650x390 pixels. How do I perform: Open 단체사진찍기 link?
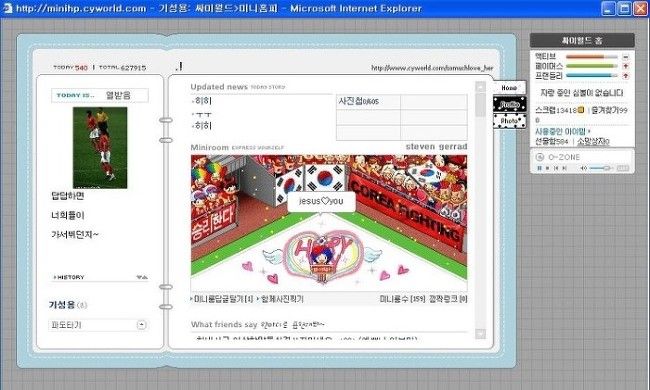click(x=282, y=299)
